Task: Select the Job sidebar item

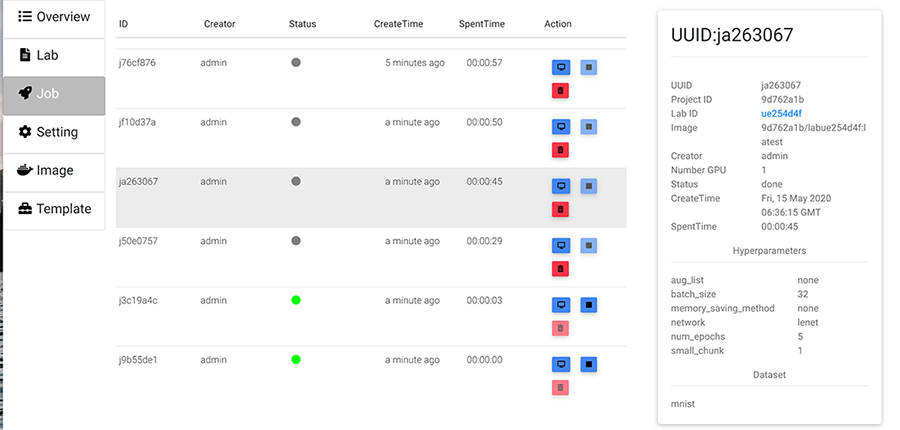Action: click(54, 94)
